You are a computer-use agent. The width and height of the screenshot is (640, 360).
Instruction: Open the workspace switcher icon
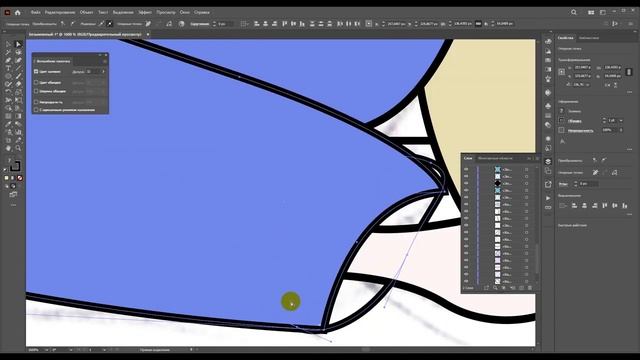tap(603, 12)
